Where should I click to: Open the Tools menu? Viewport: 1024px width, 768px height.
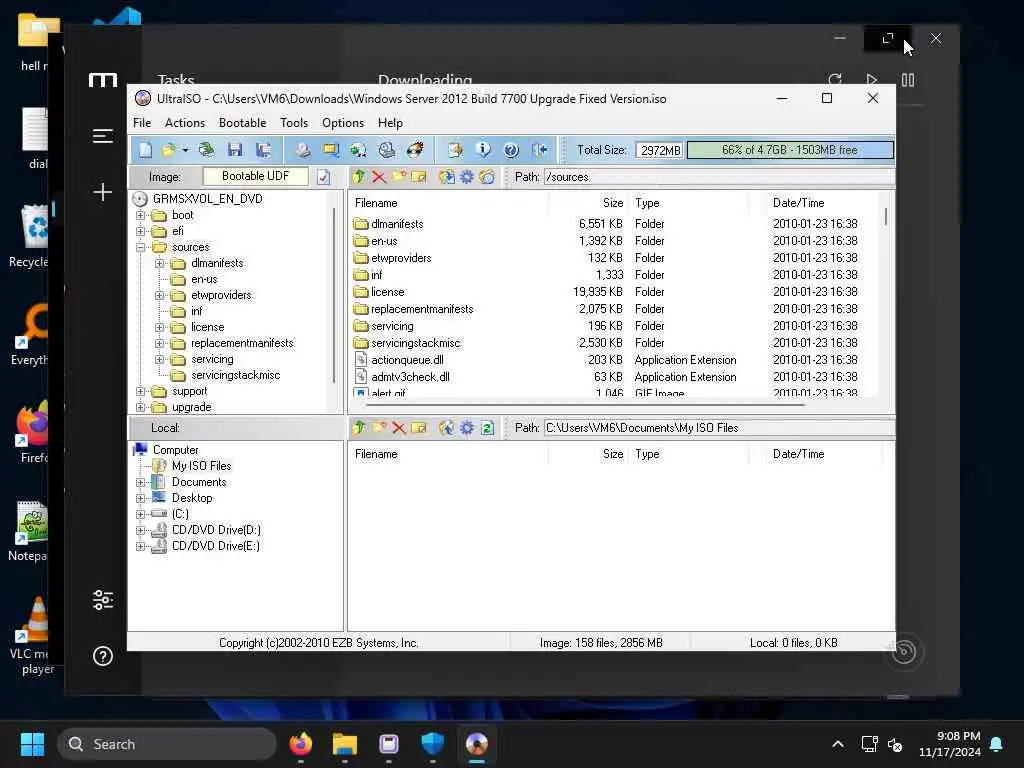point(294,123)
